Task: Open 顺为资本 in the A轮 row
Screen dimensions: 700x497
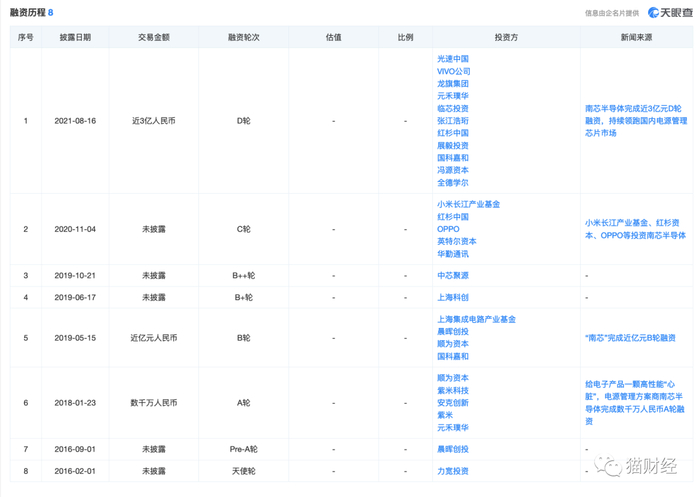Action: 453,378
